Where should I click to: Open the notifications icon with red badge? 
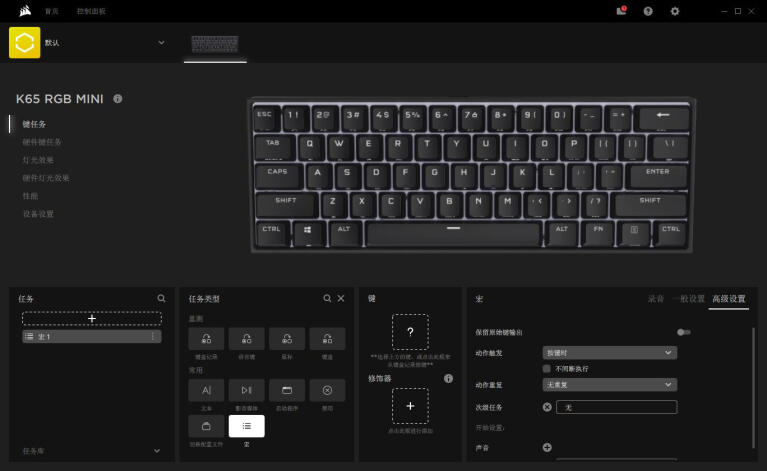[622, 11]
